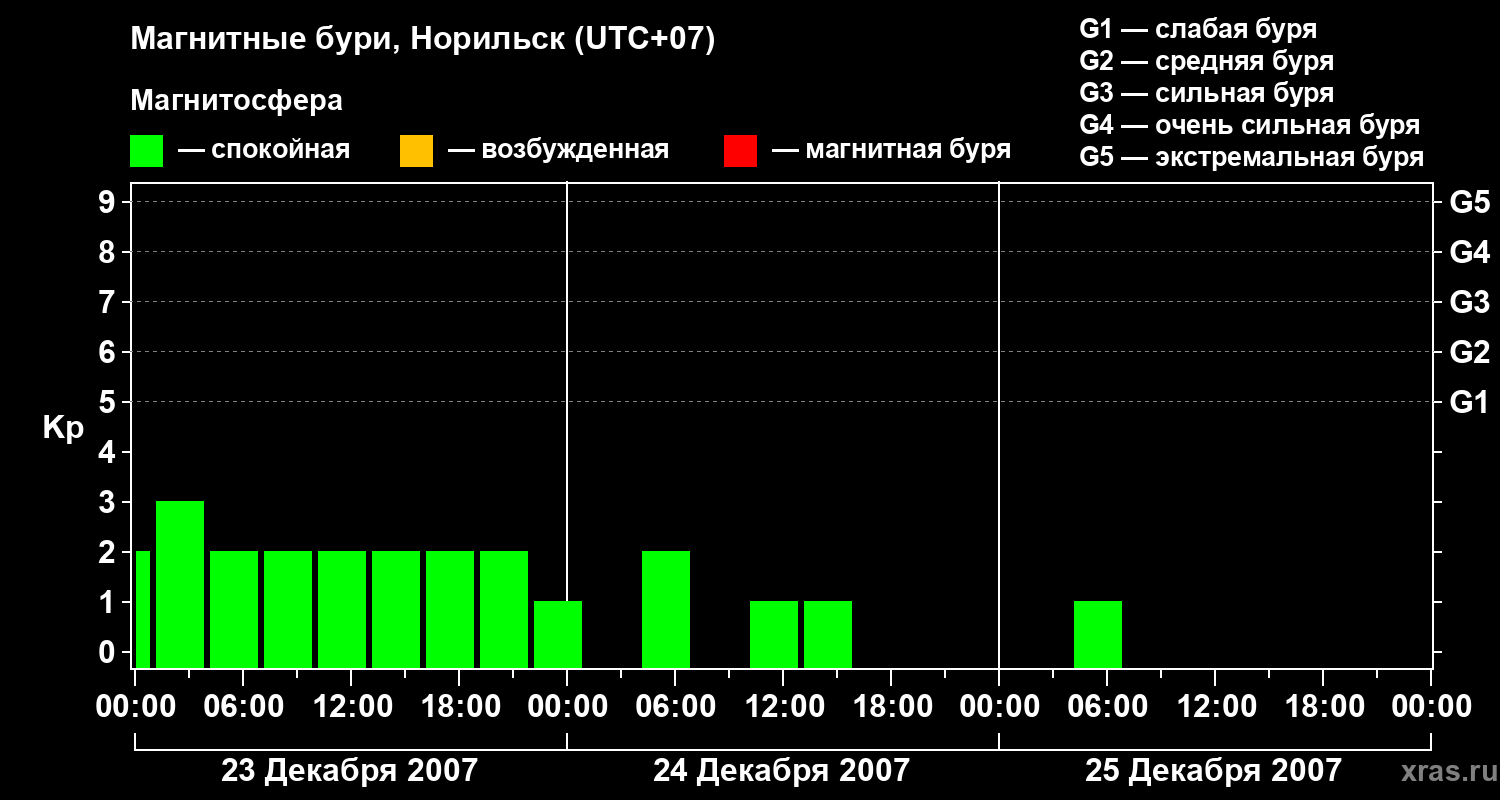Click the G1 right-axis label
Image resolution: width=1500 pixels, height=800 pixels.
pyautogui.click(x=1469, y=402)
